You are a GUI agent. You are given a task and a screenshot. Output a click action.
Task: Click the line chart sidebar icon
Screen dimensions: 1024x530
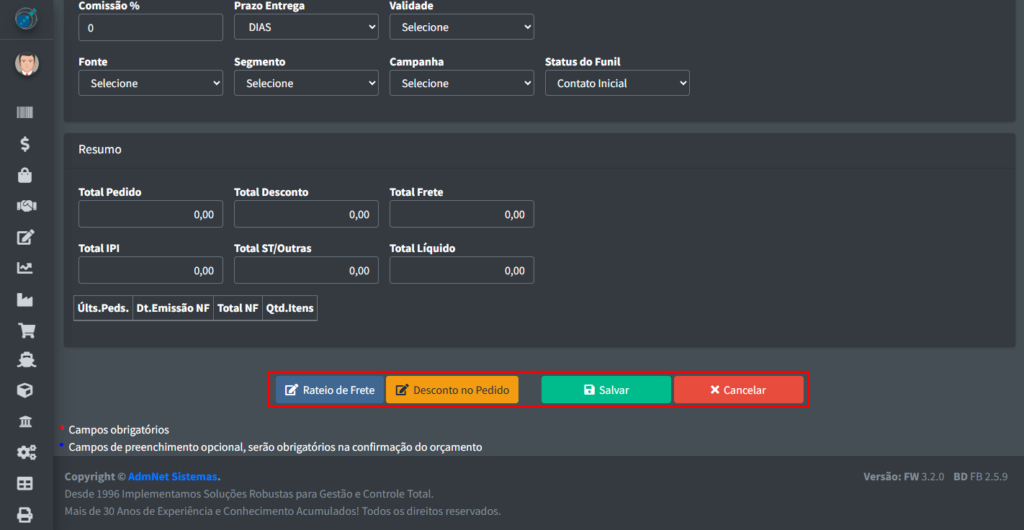tap(25, 268)
